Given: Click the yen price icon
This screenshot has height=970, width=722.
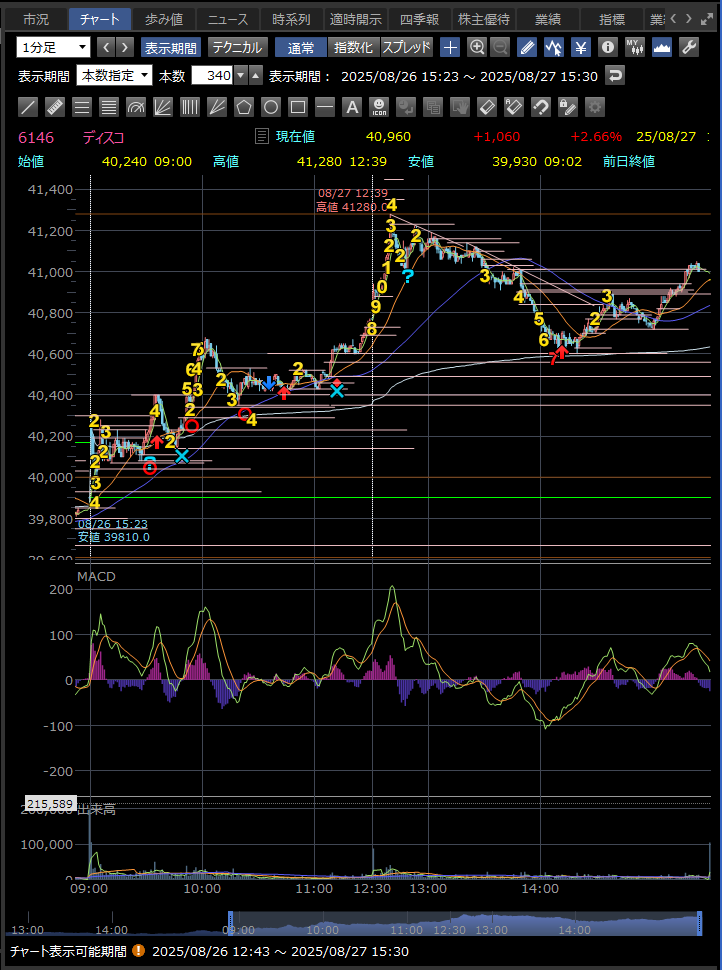Looking at the screenshot, I should point(581,47).
